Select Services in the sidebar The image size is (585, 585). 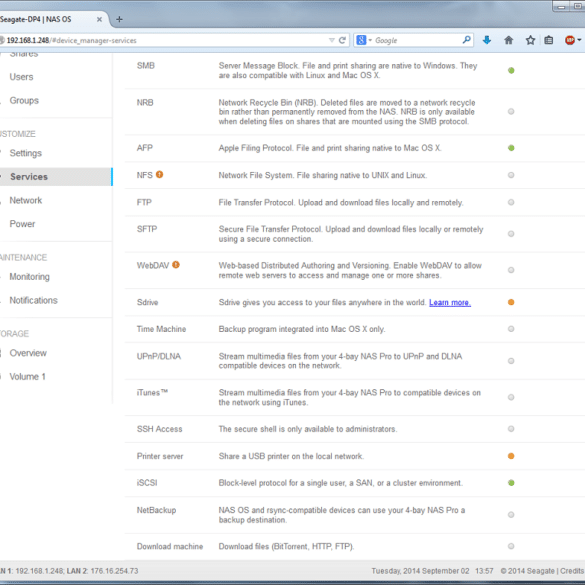56,177
